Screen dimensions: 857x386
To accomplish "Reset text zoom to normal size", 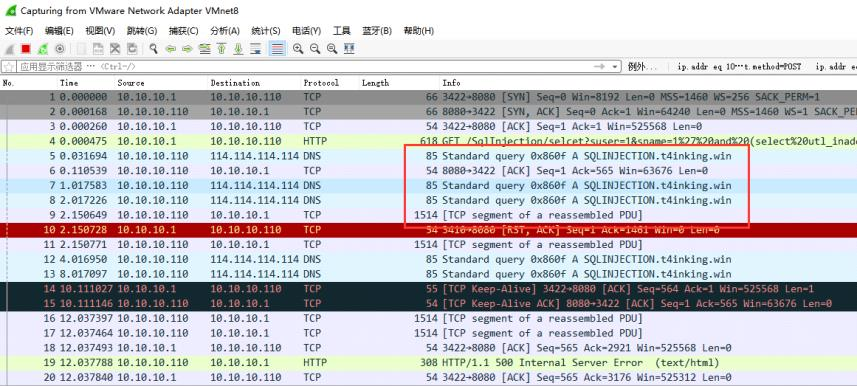I will (x=332, y=49).
